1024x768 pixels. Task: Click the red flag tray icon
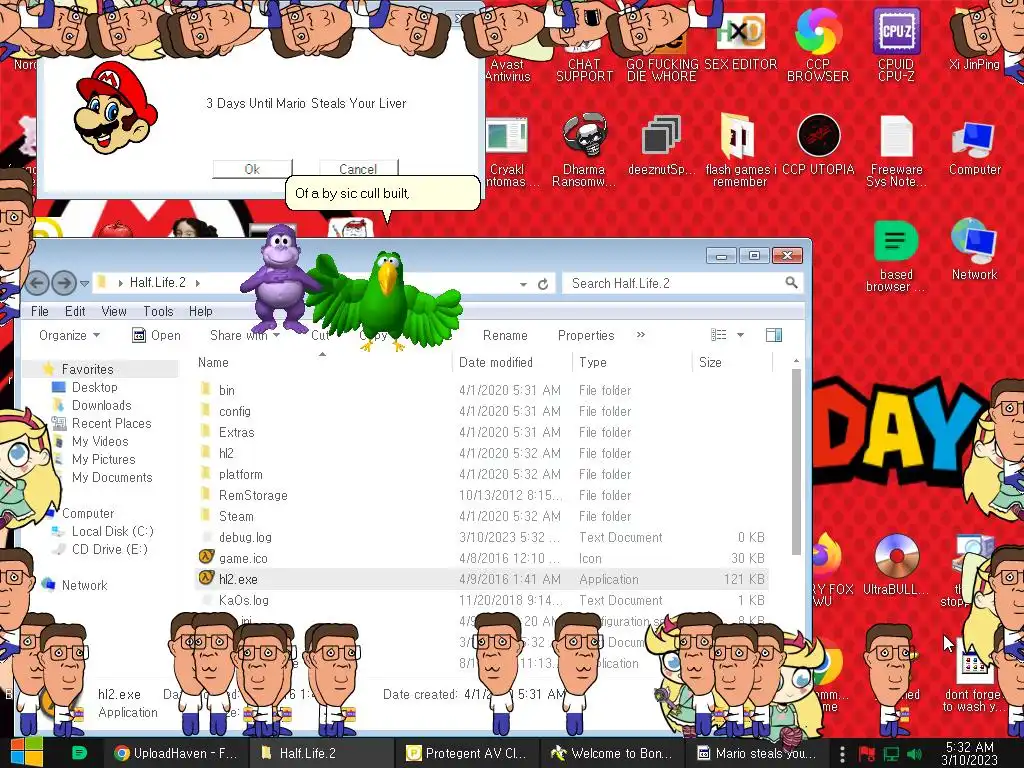867,754
